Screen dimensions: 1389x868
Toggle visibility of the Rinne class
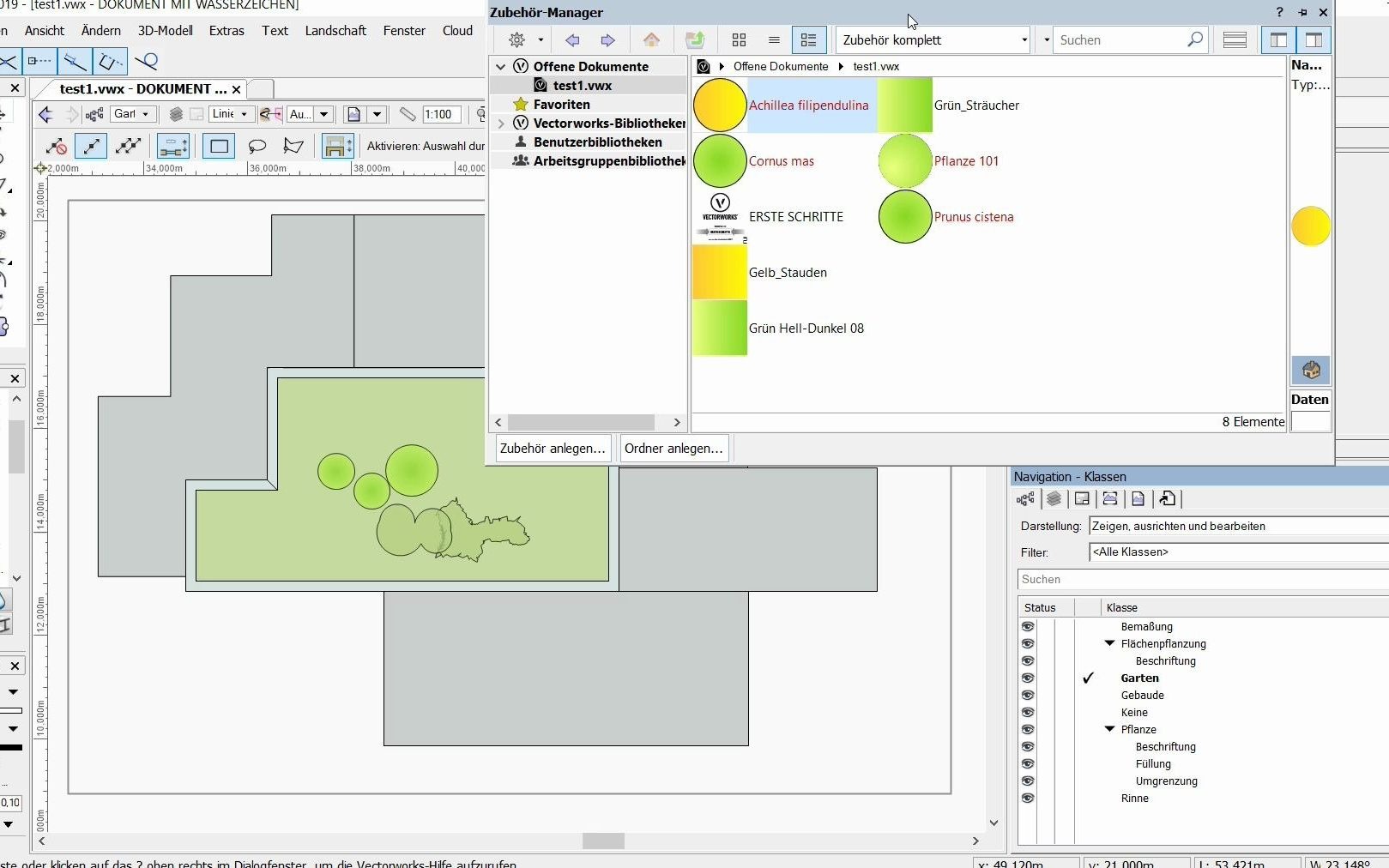coord(1027,799)
